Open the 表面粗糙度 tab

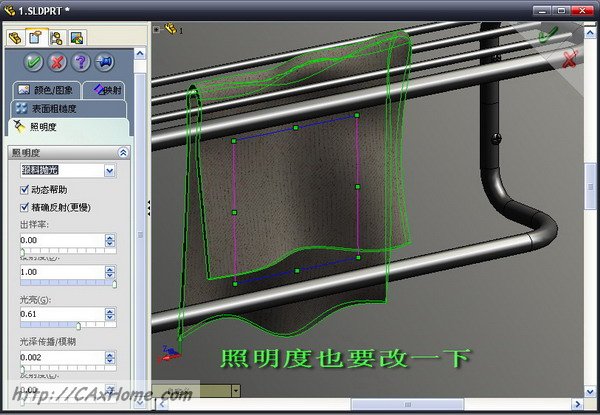(68, 109)
